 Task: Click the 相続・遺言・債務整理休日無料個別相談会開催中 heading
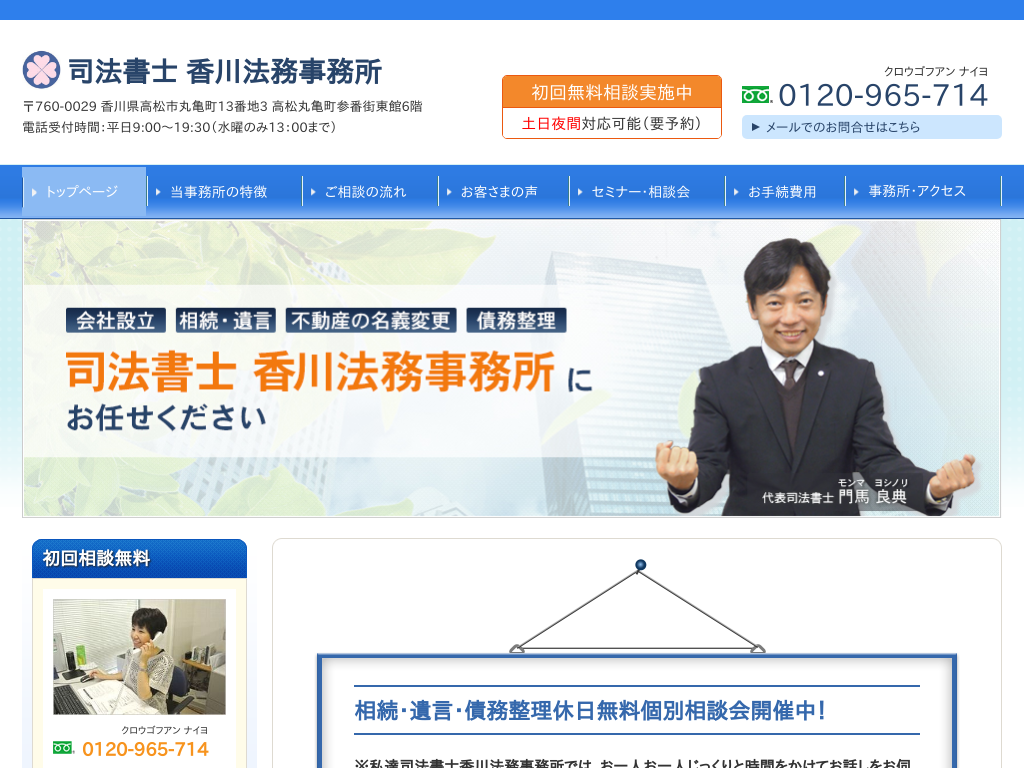click(x=590, y=711)
